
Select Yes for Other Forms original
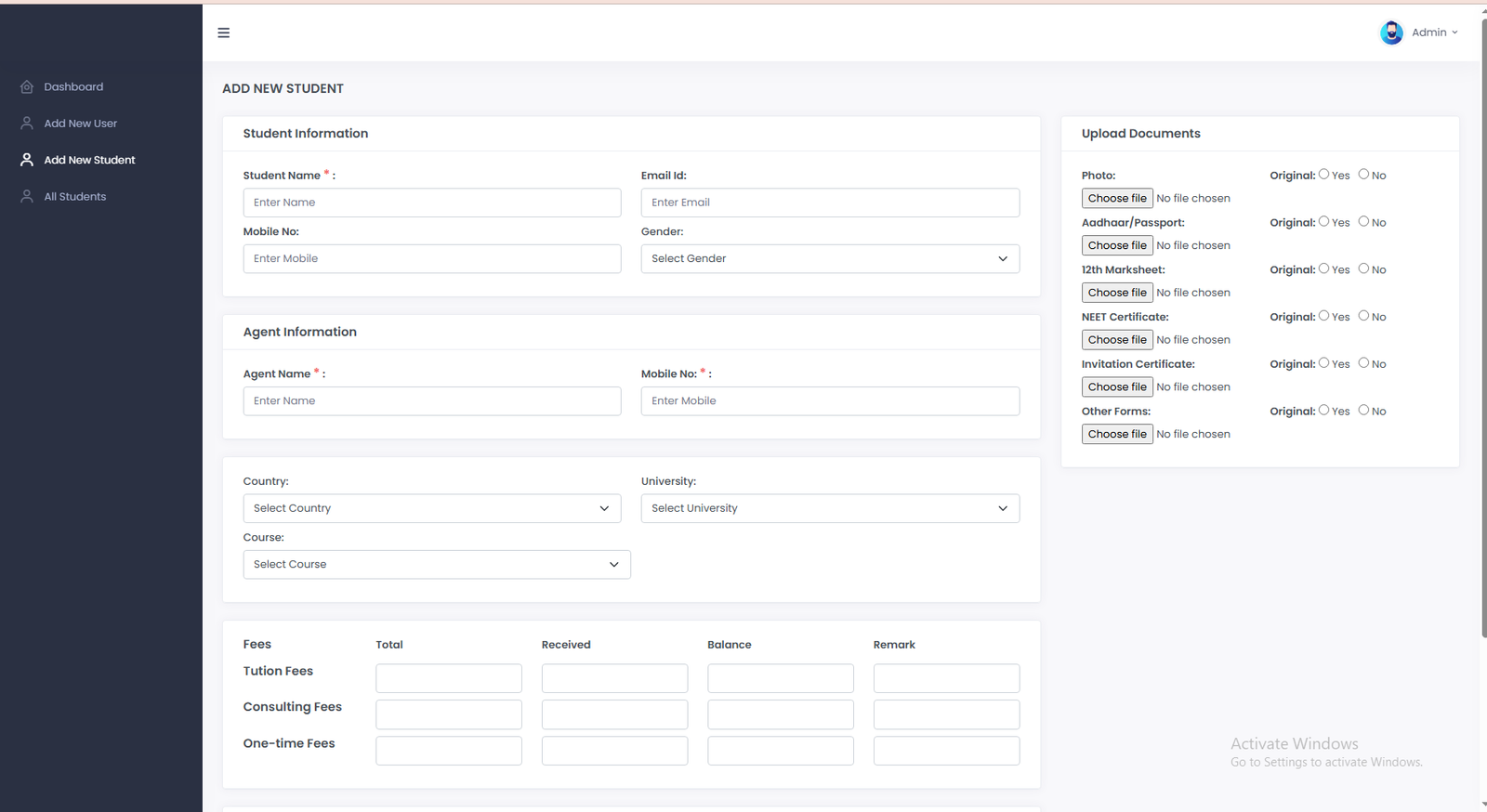click(1324, 410)
